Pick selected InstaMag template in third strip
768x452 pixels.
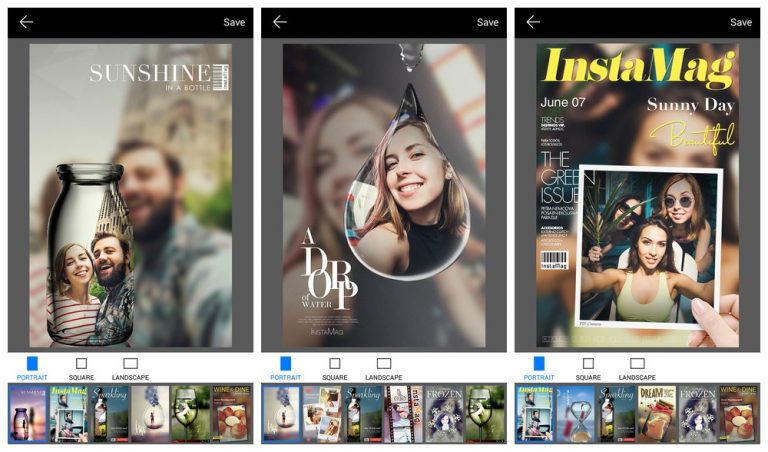coord(534,414)
